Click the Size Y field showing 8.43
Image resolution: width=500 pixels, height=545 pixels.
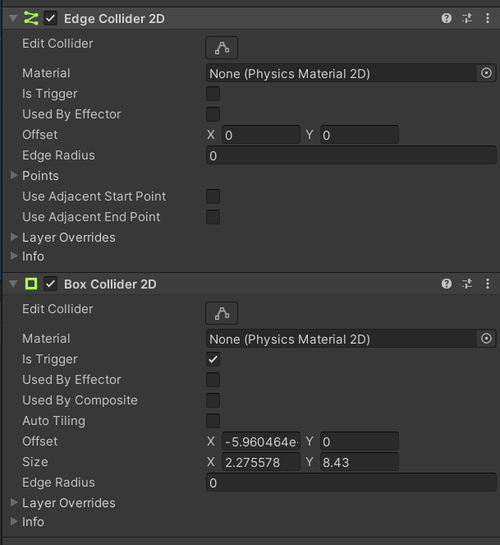359,462
